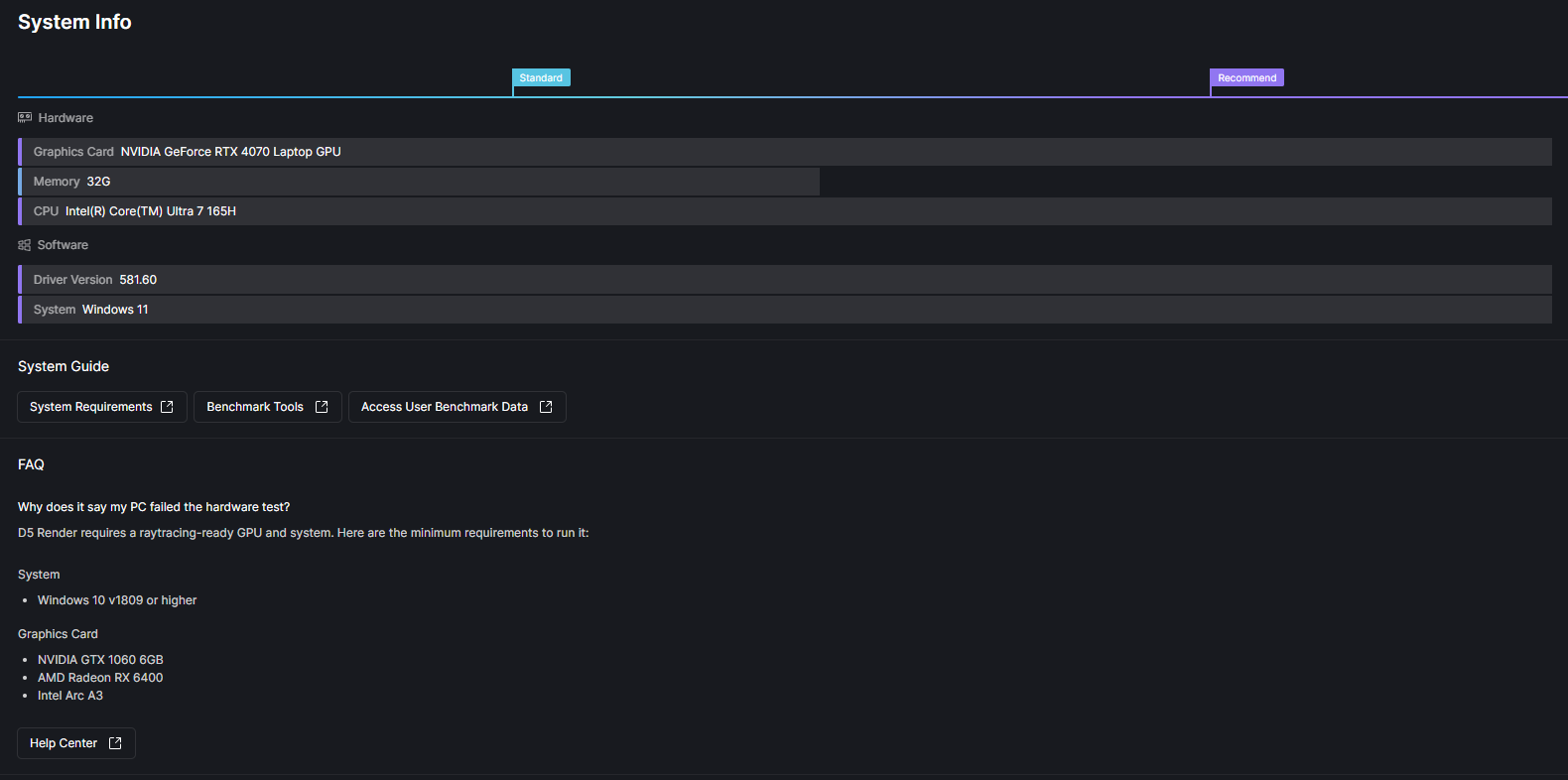Click the Recommend marker on the benchmark bar

(1246, 77)
